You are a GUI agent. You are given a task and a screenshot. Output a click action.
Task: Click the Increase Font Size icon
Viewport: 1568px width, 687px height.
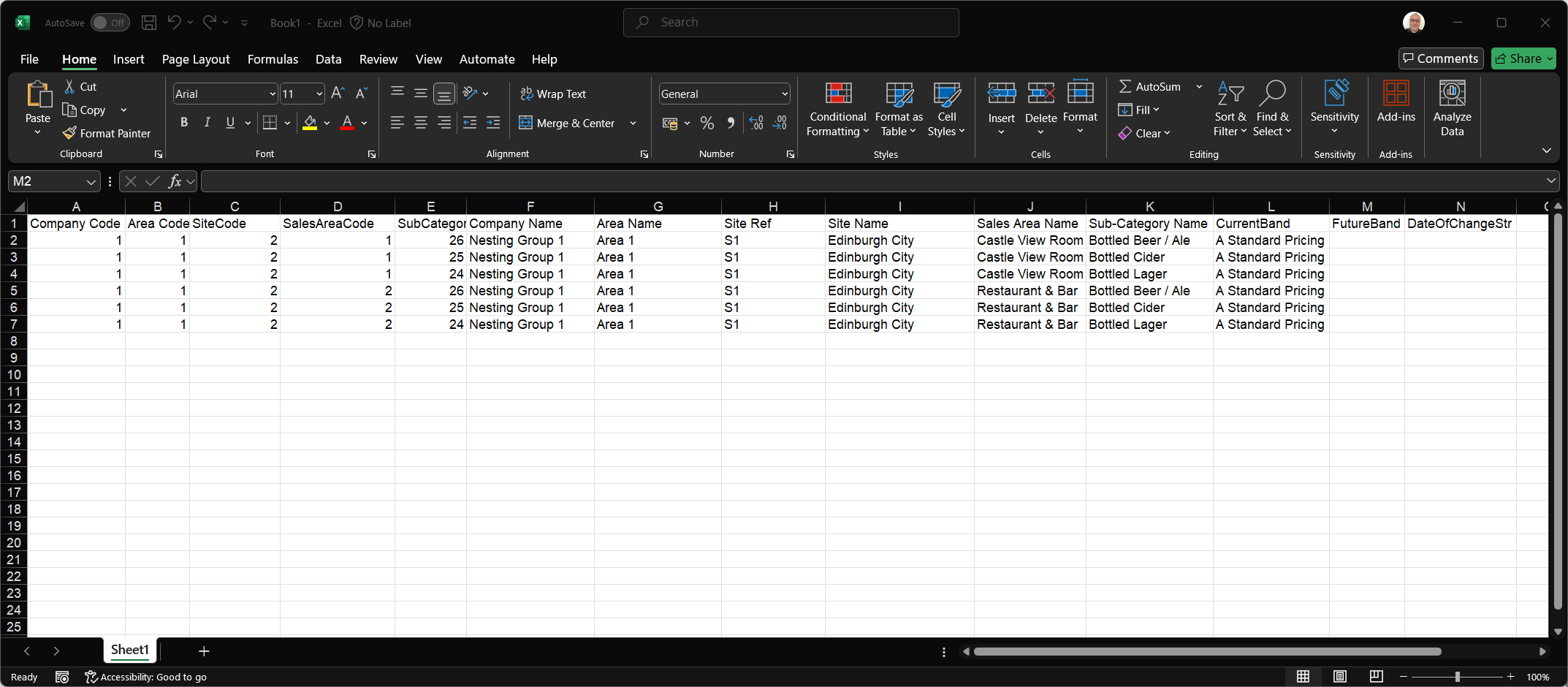coord(337,94)
